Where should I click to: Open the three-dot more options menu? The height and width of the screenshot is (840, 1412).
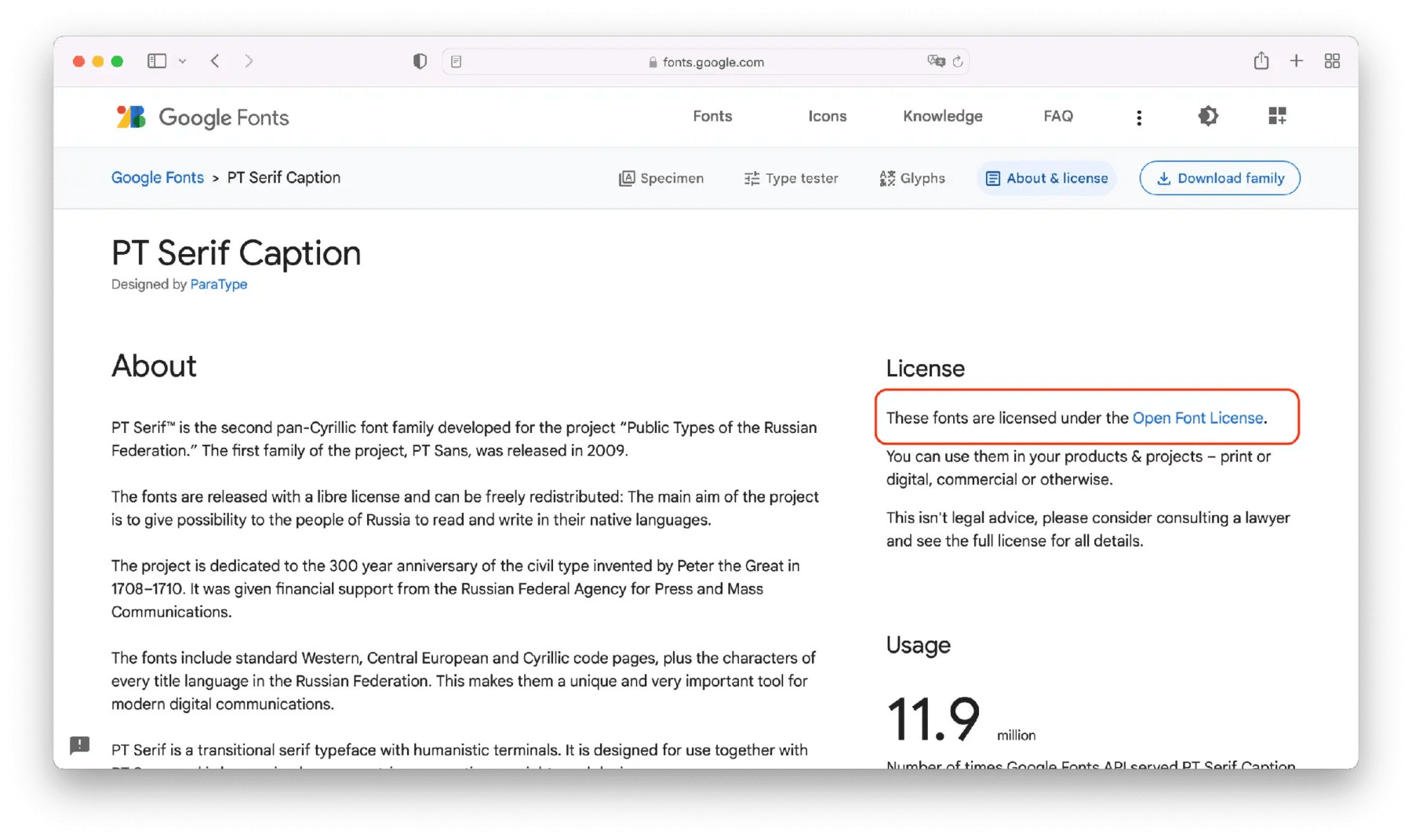(x=1139, y=118)
